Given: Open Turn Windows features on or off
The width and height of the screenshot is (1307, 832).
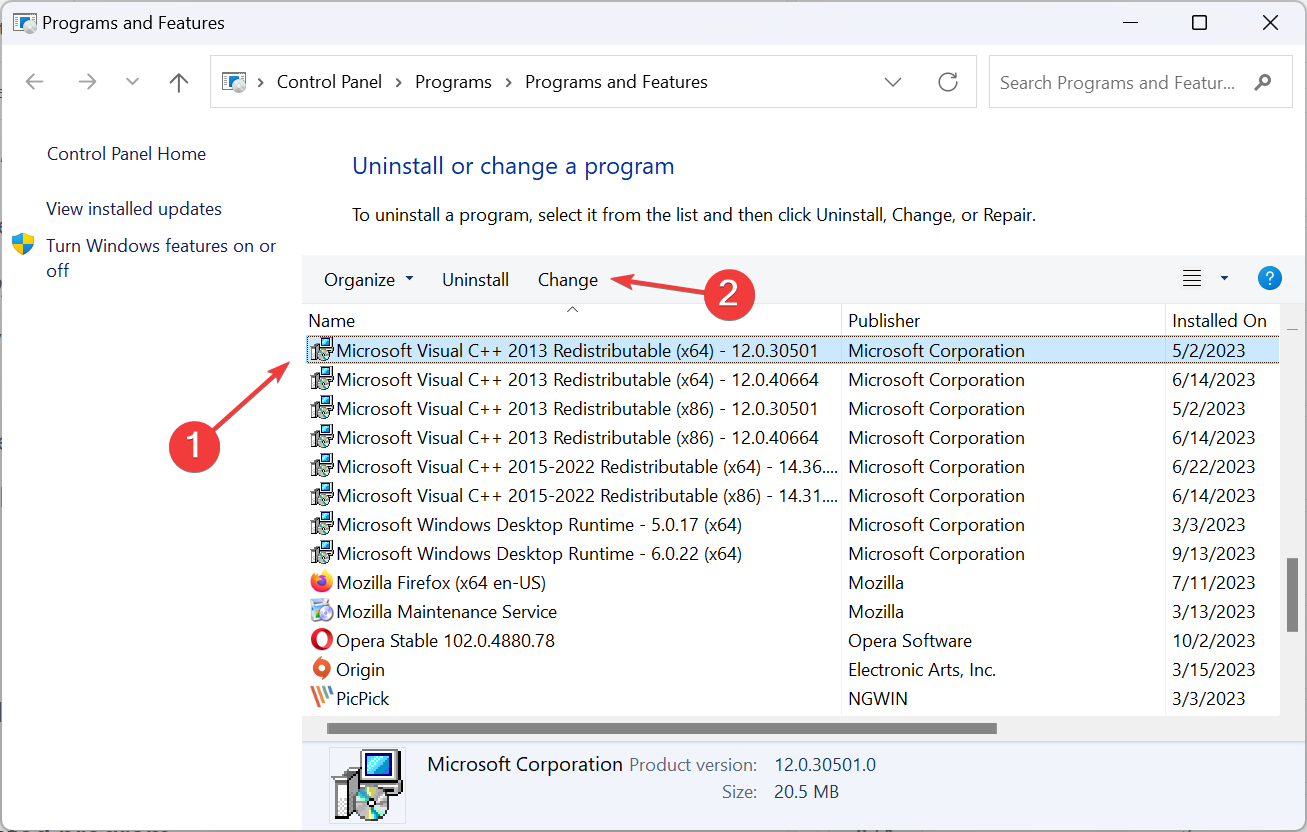Looking at the screenshot, I should tap(161, 258).
